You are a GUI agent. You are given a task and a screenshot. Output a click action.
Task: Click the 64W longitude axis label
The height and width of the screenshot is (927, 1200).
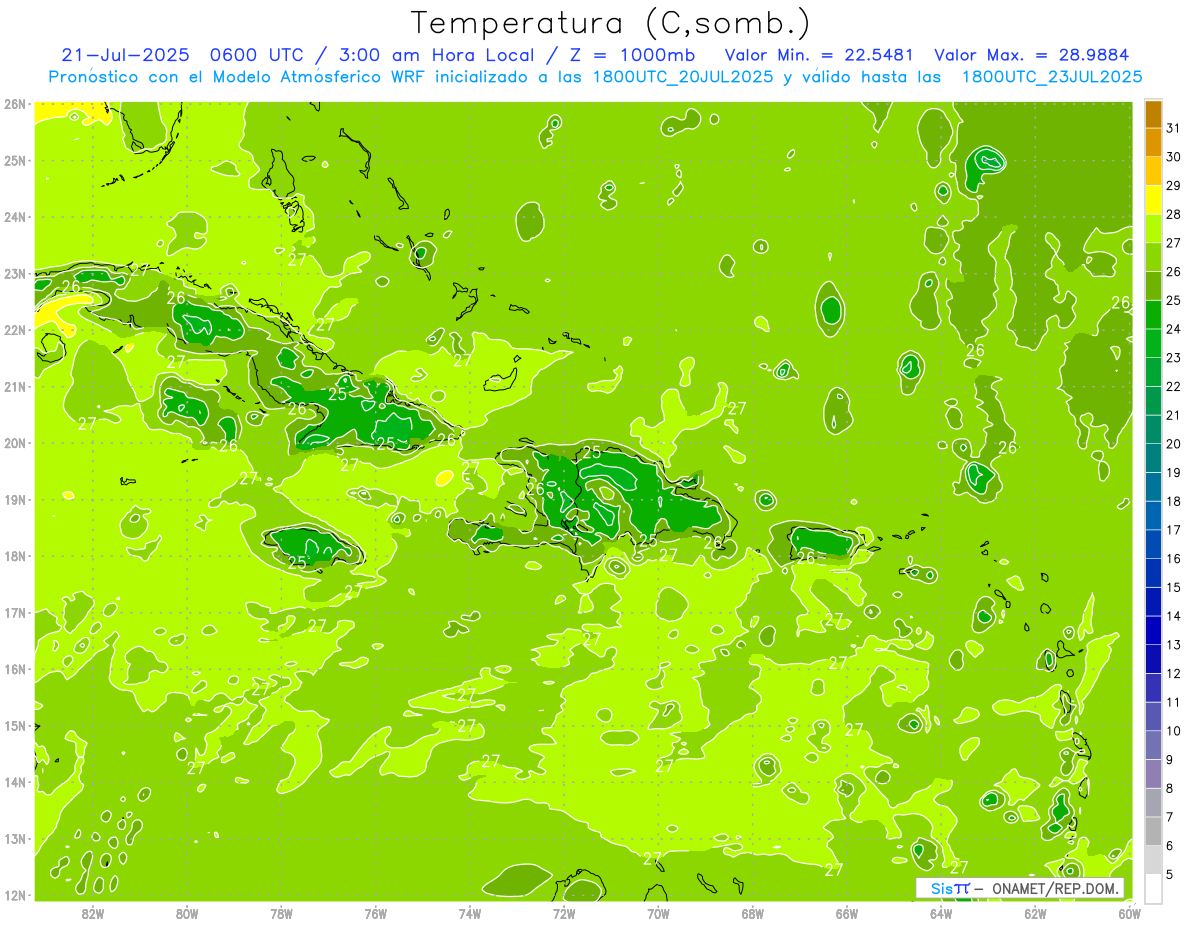tap(941, 914)
